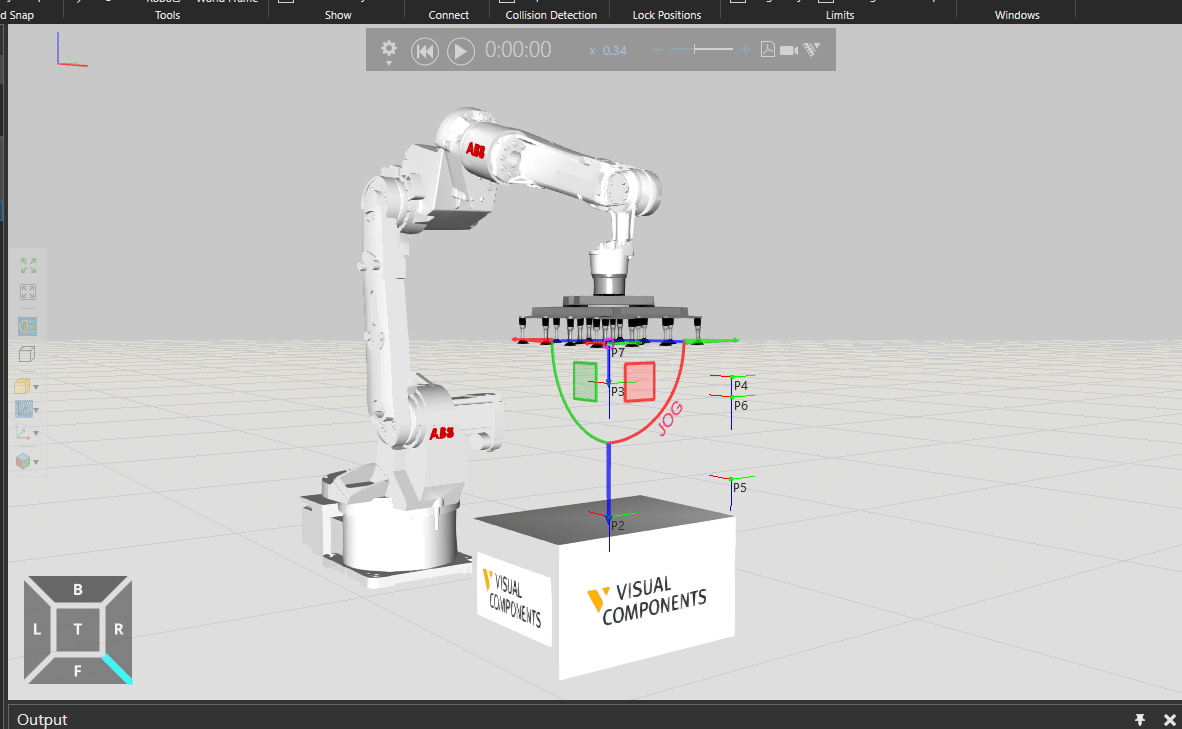1182x729 pixels.
Task: Click the colored cube view icon
Action: click(x=23, y=461)
